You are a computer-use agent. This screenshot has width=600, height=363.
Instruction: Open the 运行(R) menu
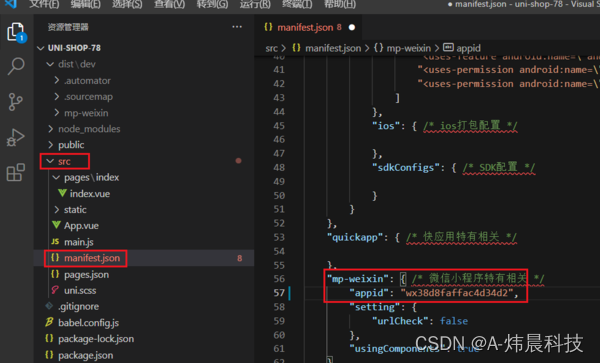pyautogui.click(x=255, y=4)
